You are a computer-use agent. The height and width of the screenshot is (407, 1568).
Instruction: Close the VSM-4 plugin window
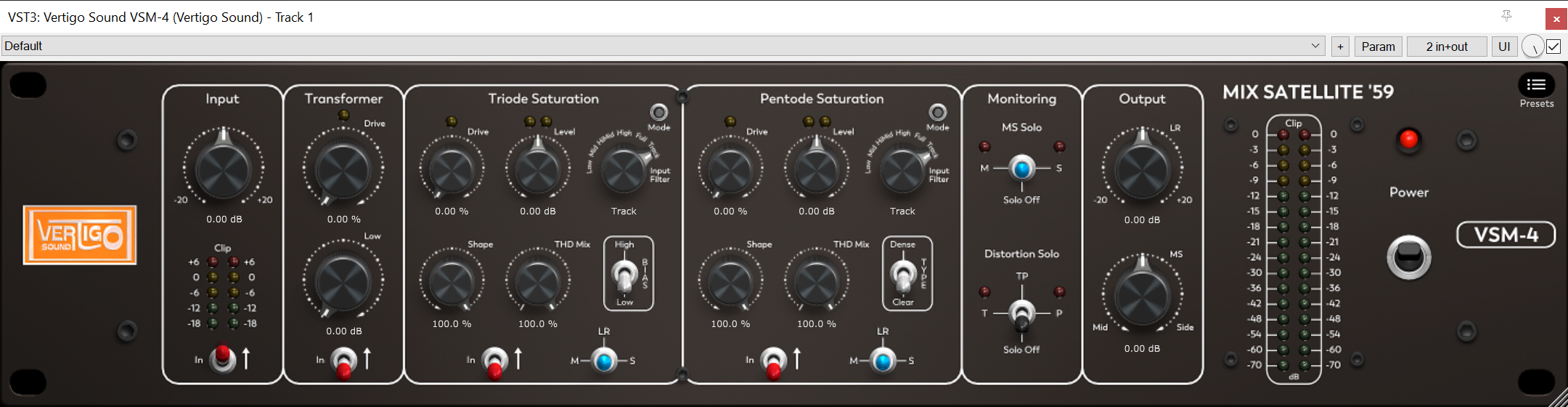point(1556,19)
